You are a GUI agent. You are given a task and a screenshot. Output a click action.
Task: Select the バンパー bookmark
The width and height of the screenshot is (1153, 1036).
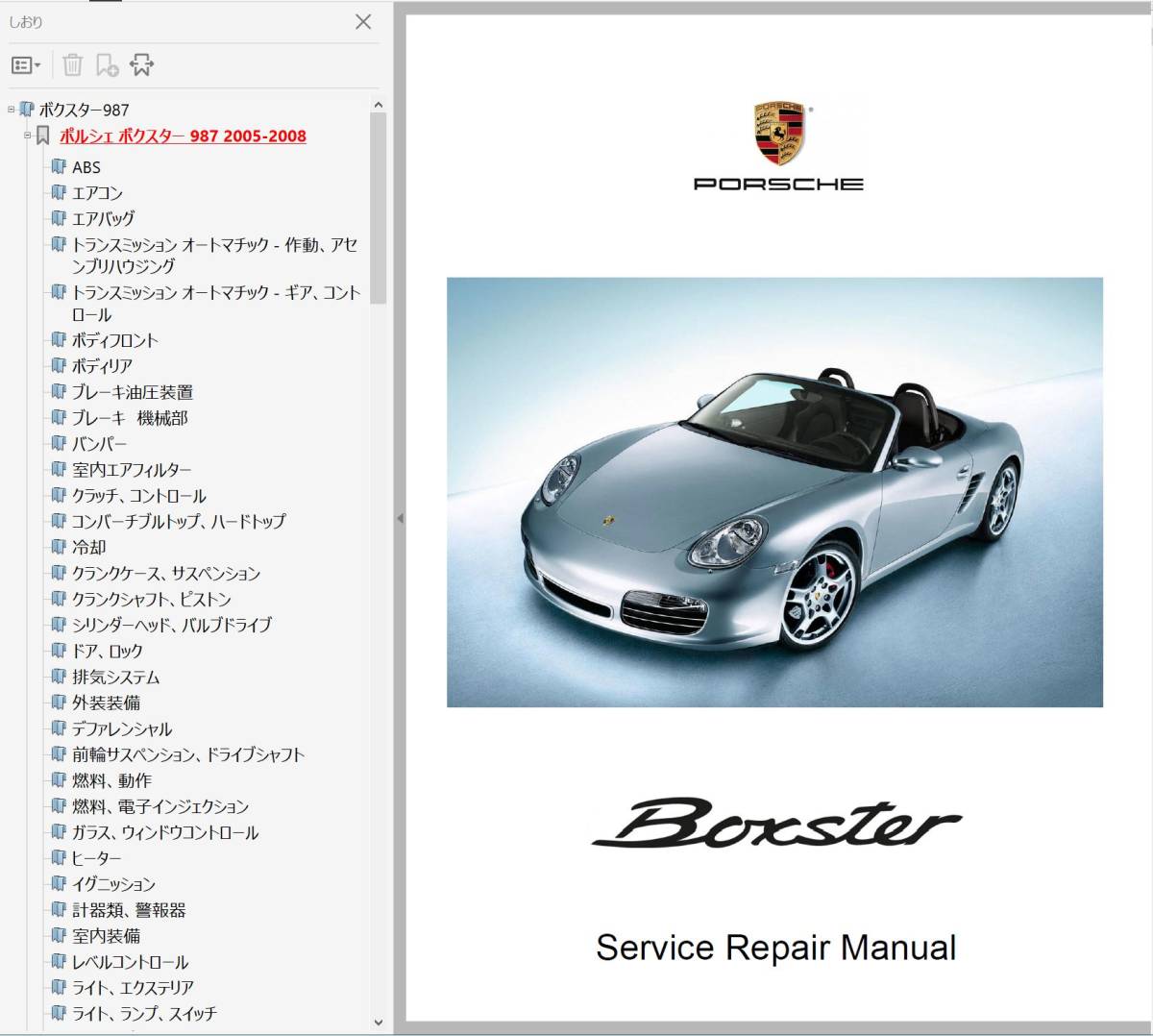pos(99,444)
